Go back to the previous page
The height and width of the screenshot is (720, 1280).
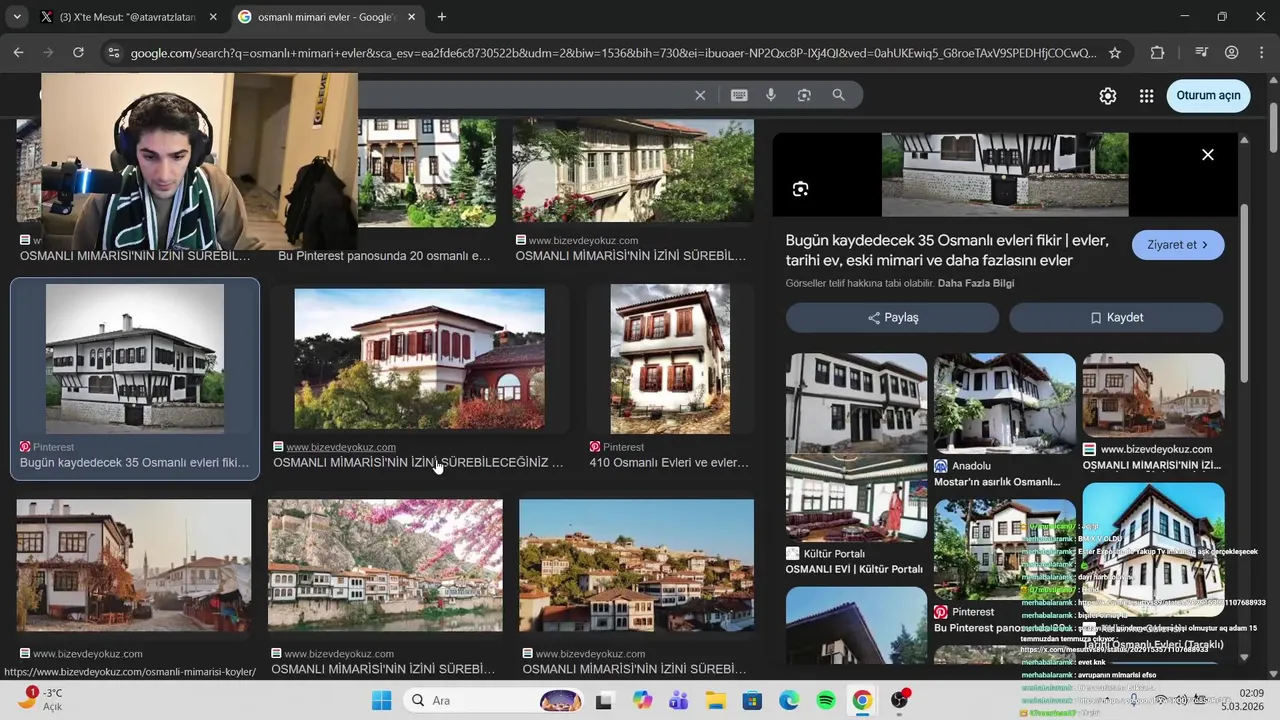coord(18,53)
